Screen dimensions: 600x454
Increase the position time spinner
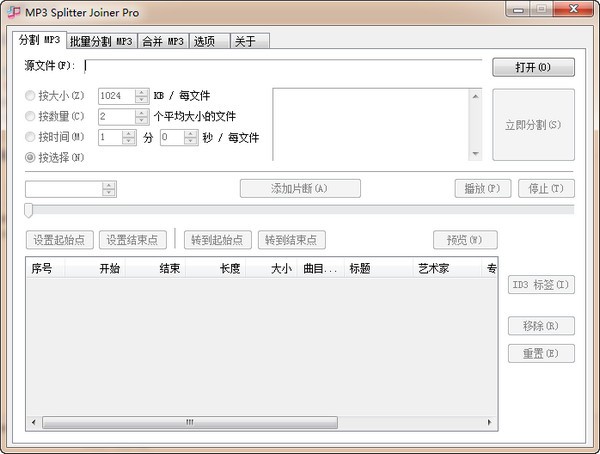(x=109, y=186)
